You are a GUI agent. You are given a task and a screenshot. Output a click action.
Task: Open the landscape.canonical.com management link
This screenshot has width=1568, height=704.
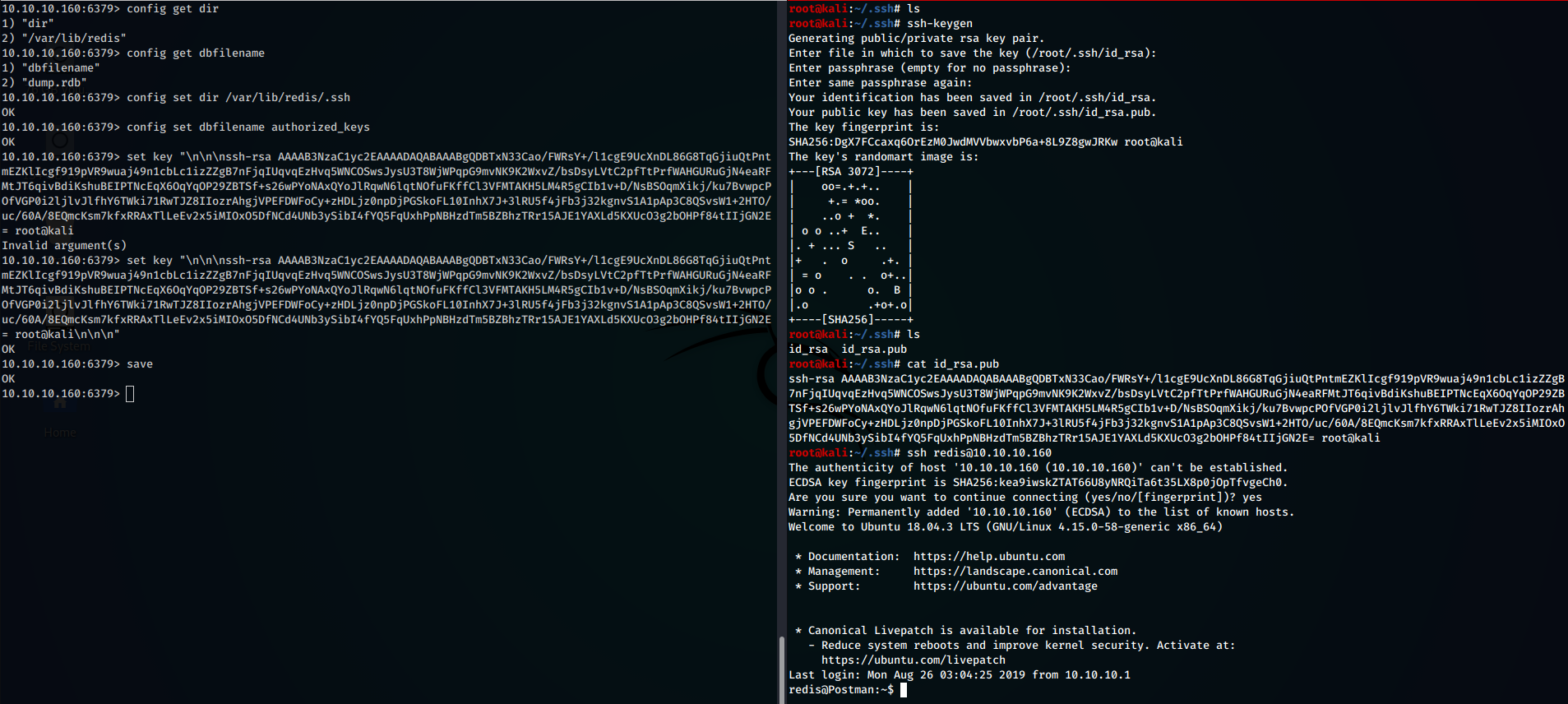[x=1015, y=572]
